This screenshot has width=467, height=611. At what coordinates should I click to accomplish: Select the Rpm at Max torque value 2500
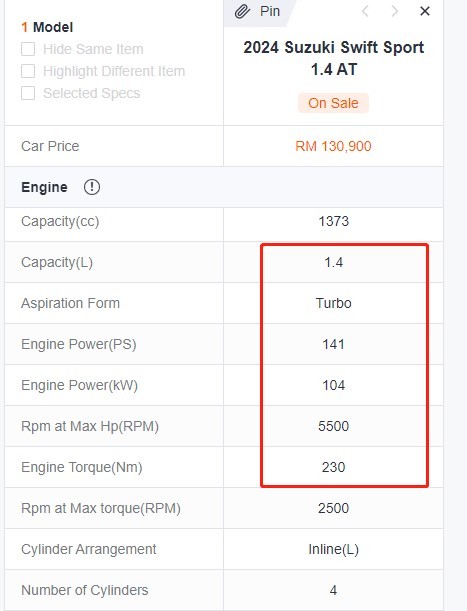pyautogui.click(x=333, y=508)
